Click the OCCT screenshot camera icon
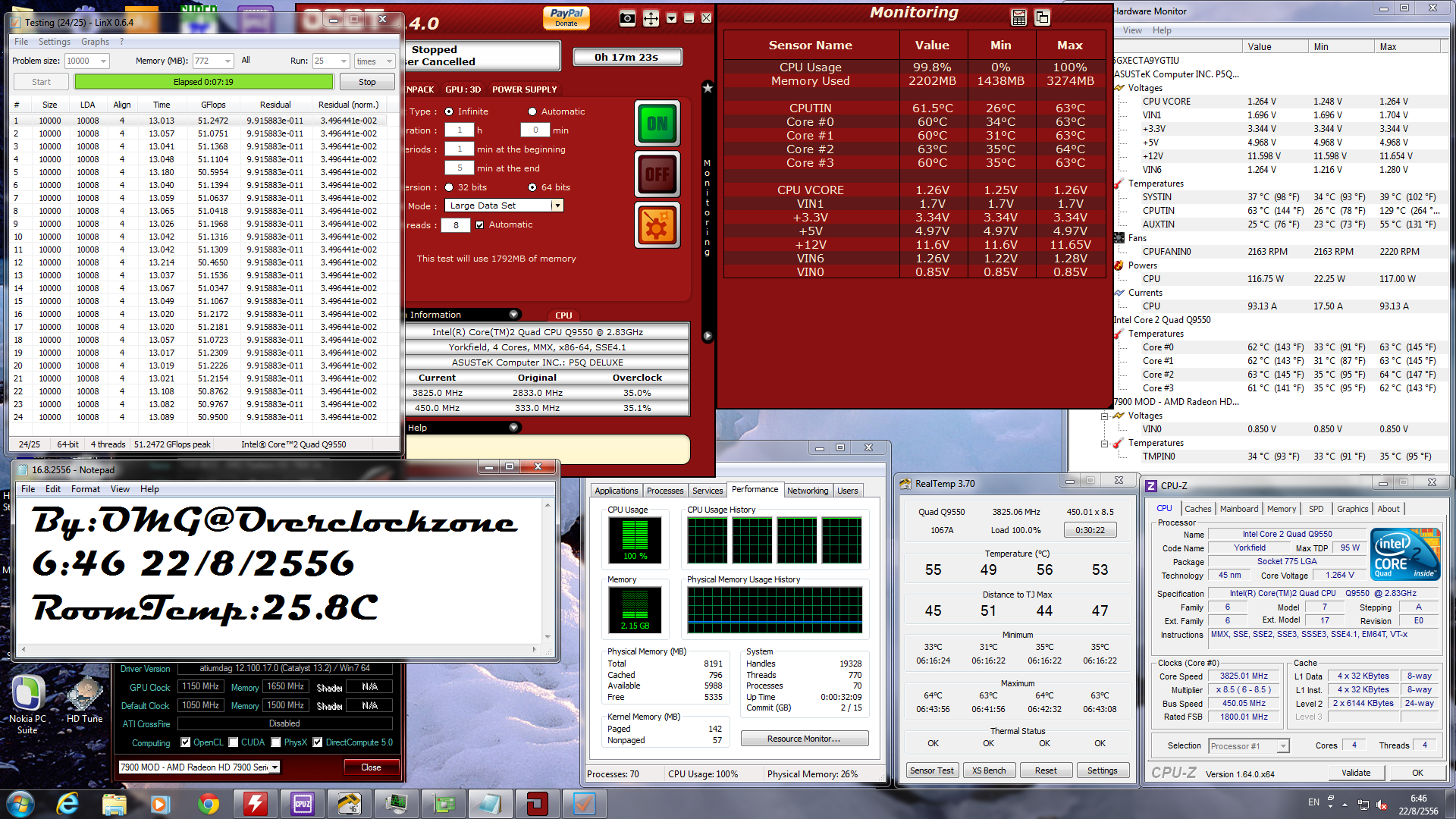1456x819 pixels. (627, 18)
